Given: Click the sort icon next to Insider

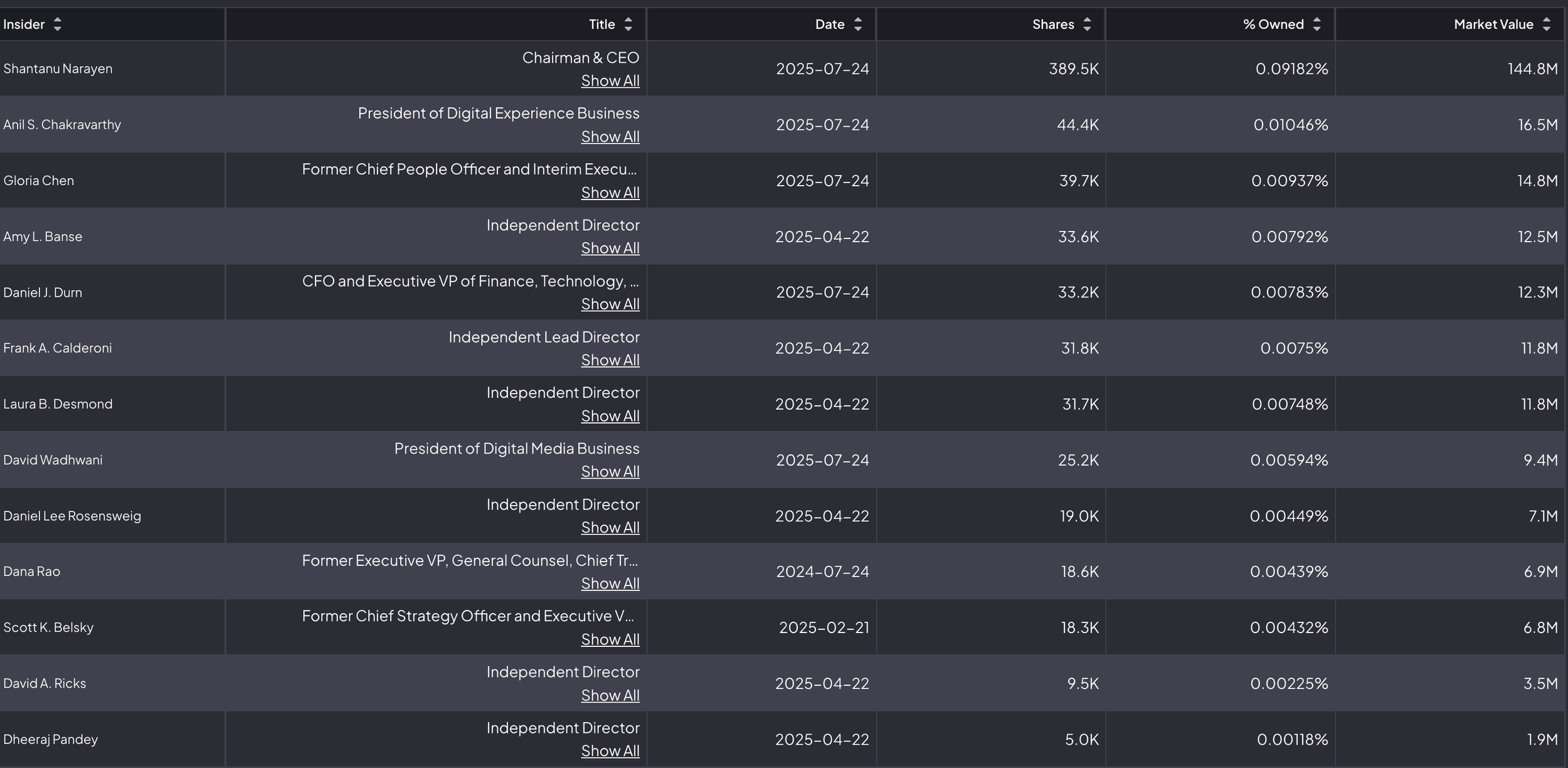Looking at the screenshot, I should click(57, 24).
